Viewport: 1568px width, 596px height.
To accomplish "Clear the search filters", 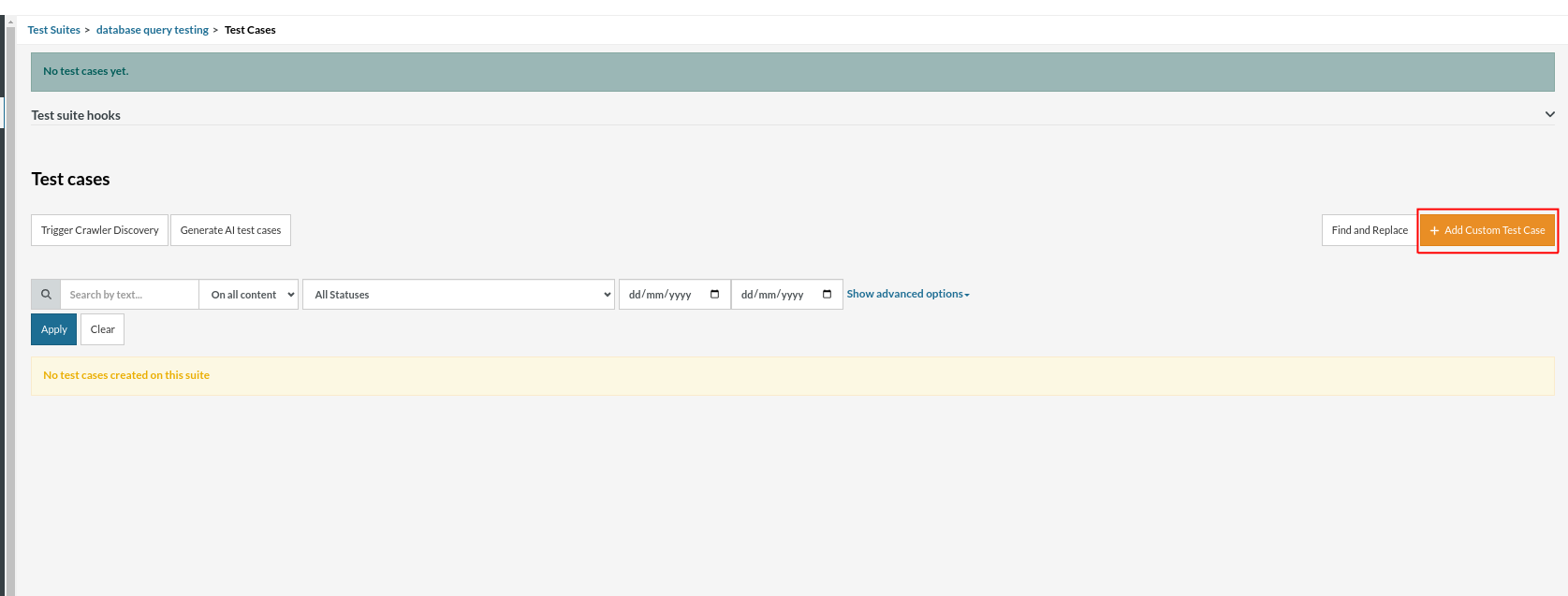I will (102, 329).
